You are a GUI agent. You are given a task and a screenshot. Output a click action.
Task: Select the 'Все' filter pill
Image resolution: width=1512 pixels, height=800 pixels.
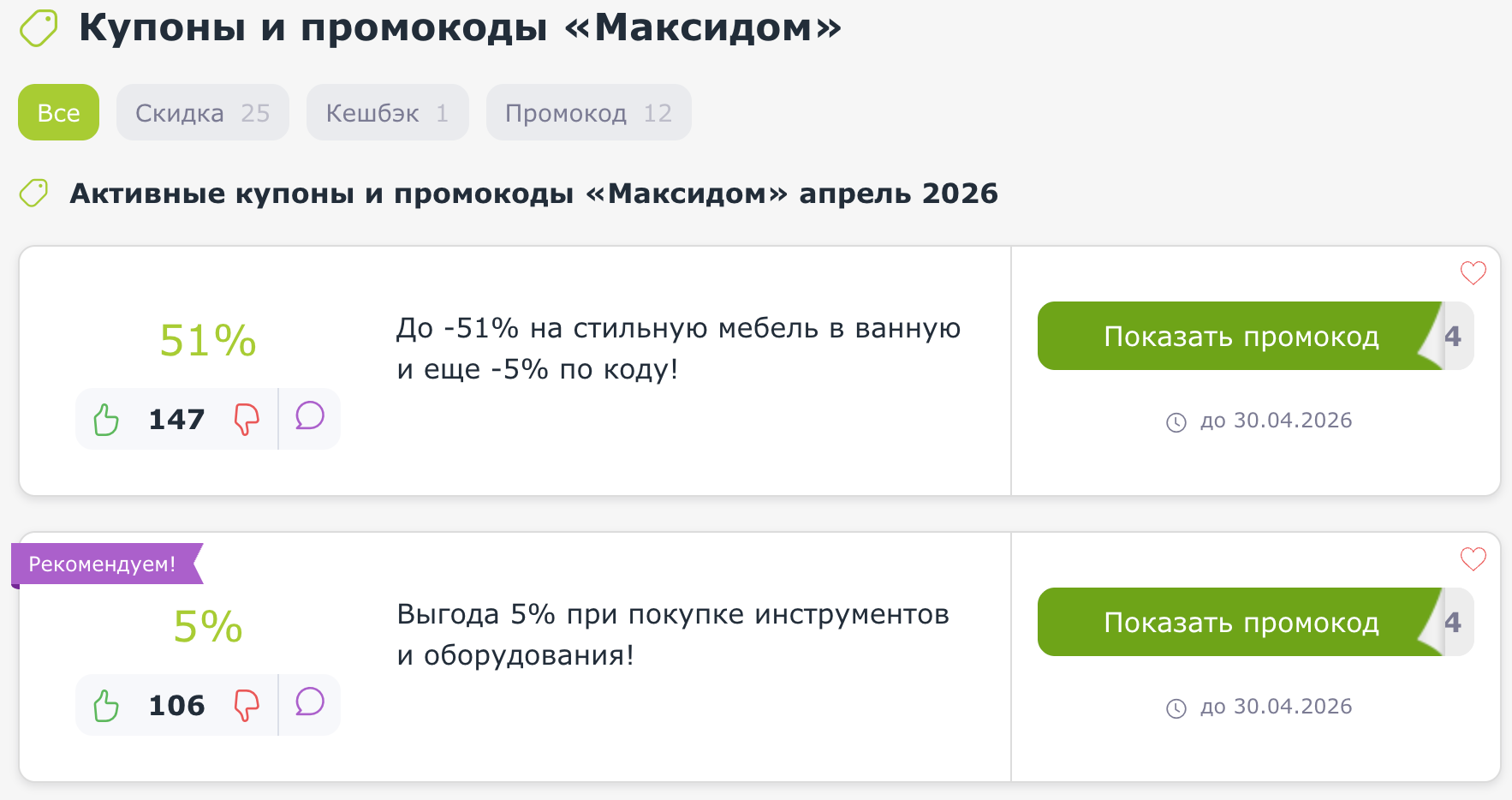[58, 112]
